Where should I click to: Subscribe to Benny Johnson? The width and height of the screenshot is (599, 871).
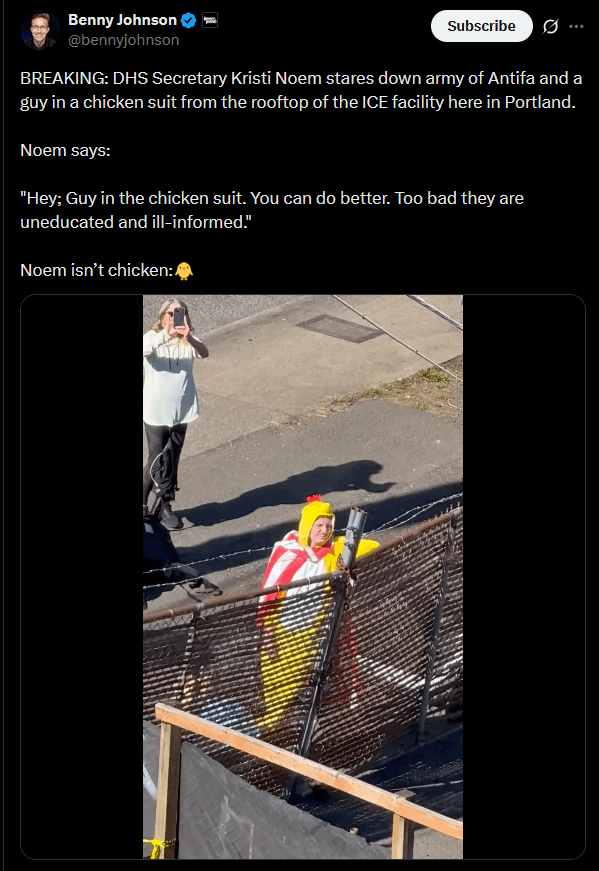click(482, 26)
